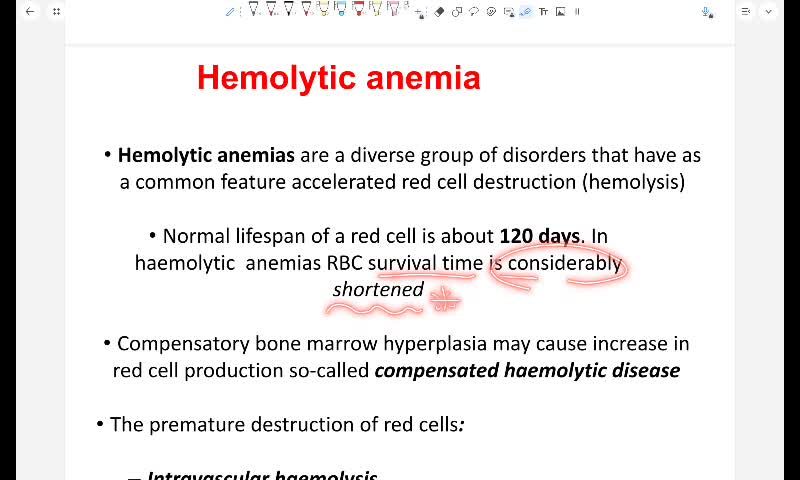Insert an image with picture icon
Image resolution: width=800 pixels, height=480 pixels.
tap(561, 12)
